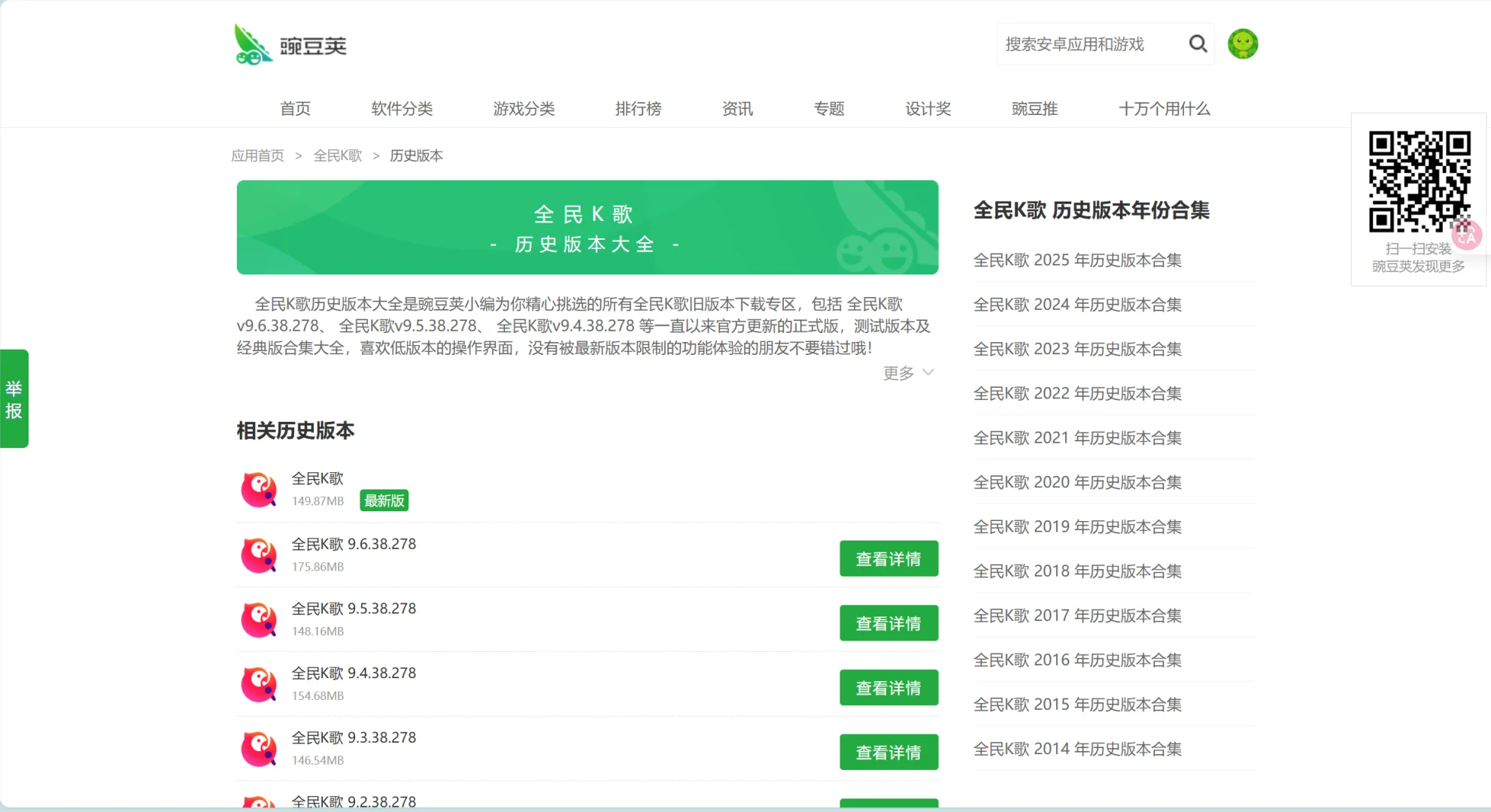Expand the description with 更多
Viewport: 1491px width, 812px height.
point(906,372)
